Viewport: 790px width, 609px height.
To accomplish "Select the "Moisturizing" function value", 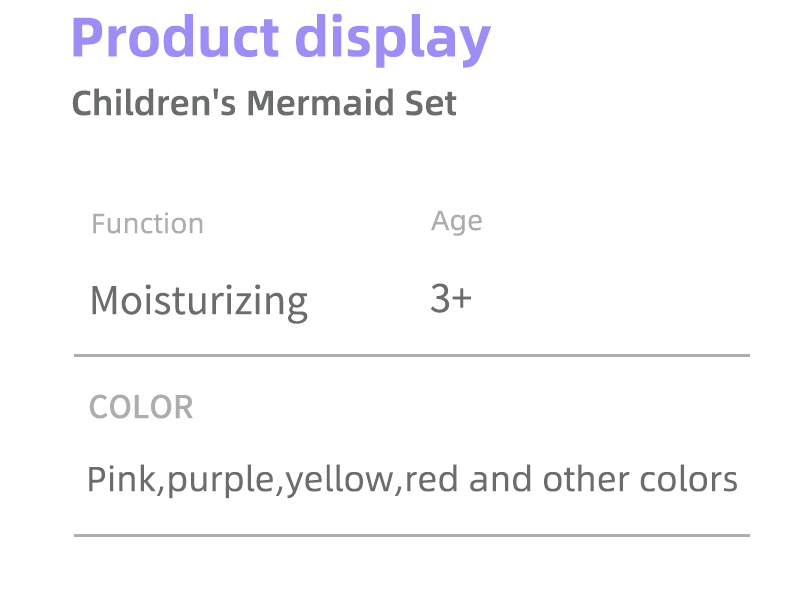I will 199,300.
